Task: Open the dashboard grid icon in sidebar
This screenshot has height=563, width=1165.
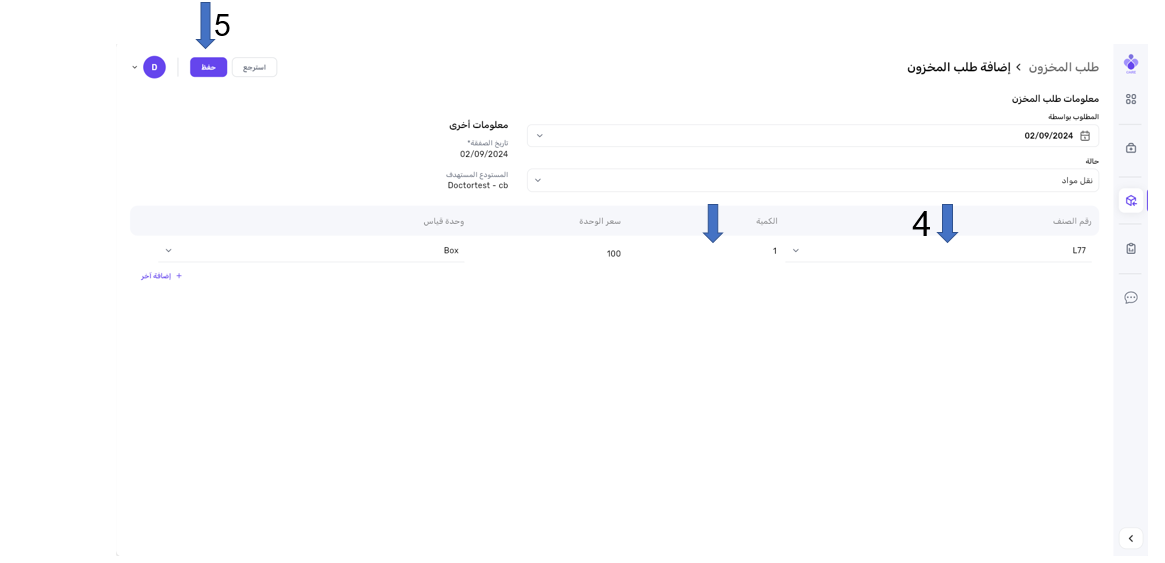Action: coord(1131,99)
